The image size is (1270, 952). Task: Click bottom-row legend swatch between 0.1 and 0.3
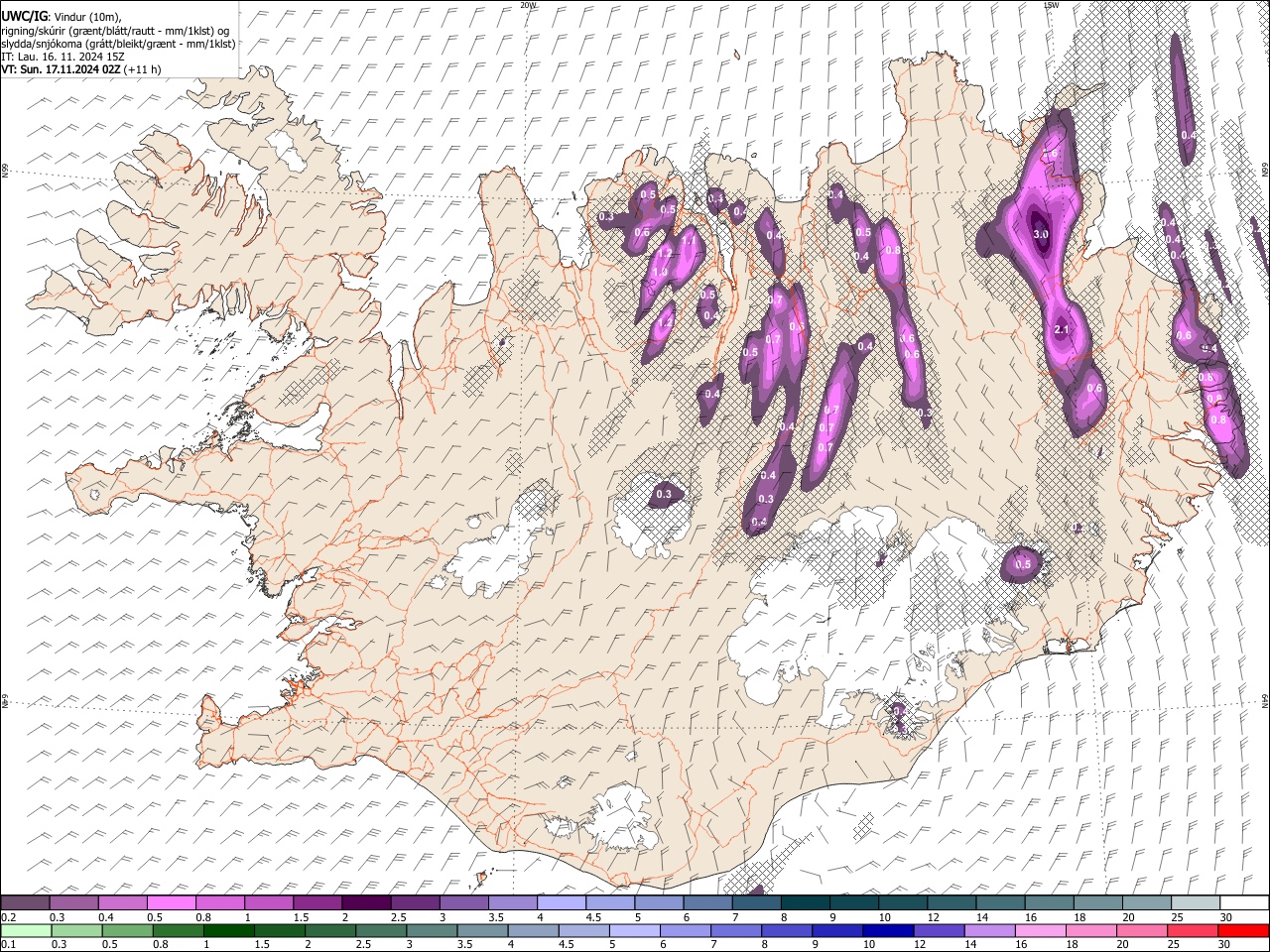point(26,930)
